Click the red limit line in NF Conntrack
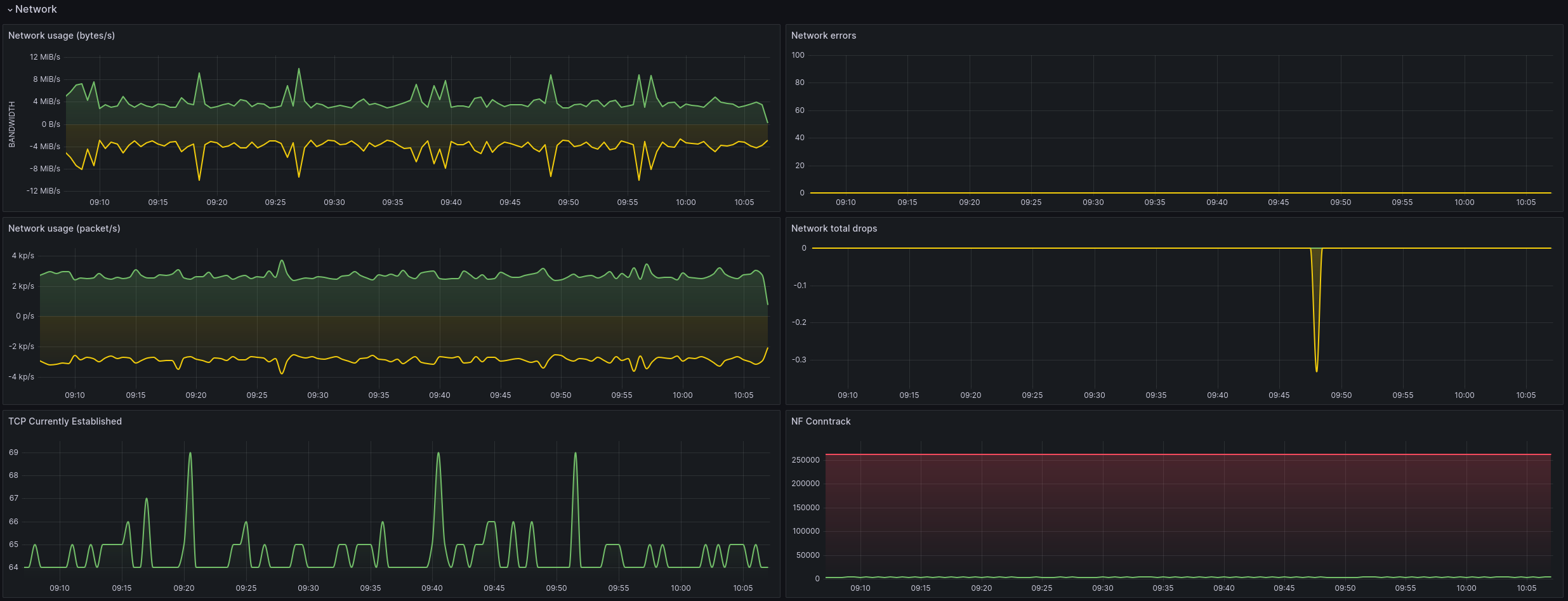This screenshot has width=1568, height=601. (1187, 454)
